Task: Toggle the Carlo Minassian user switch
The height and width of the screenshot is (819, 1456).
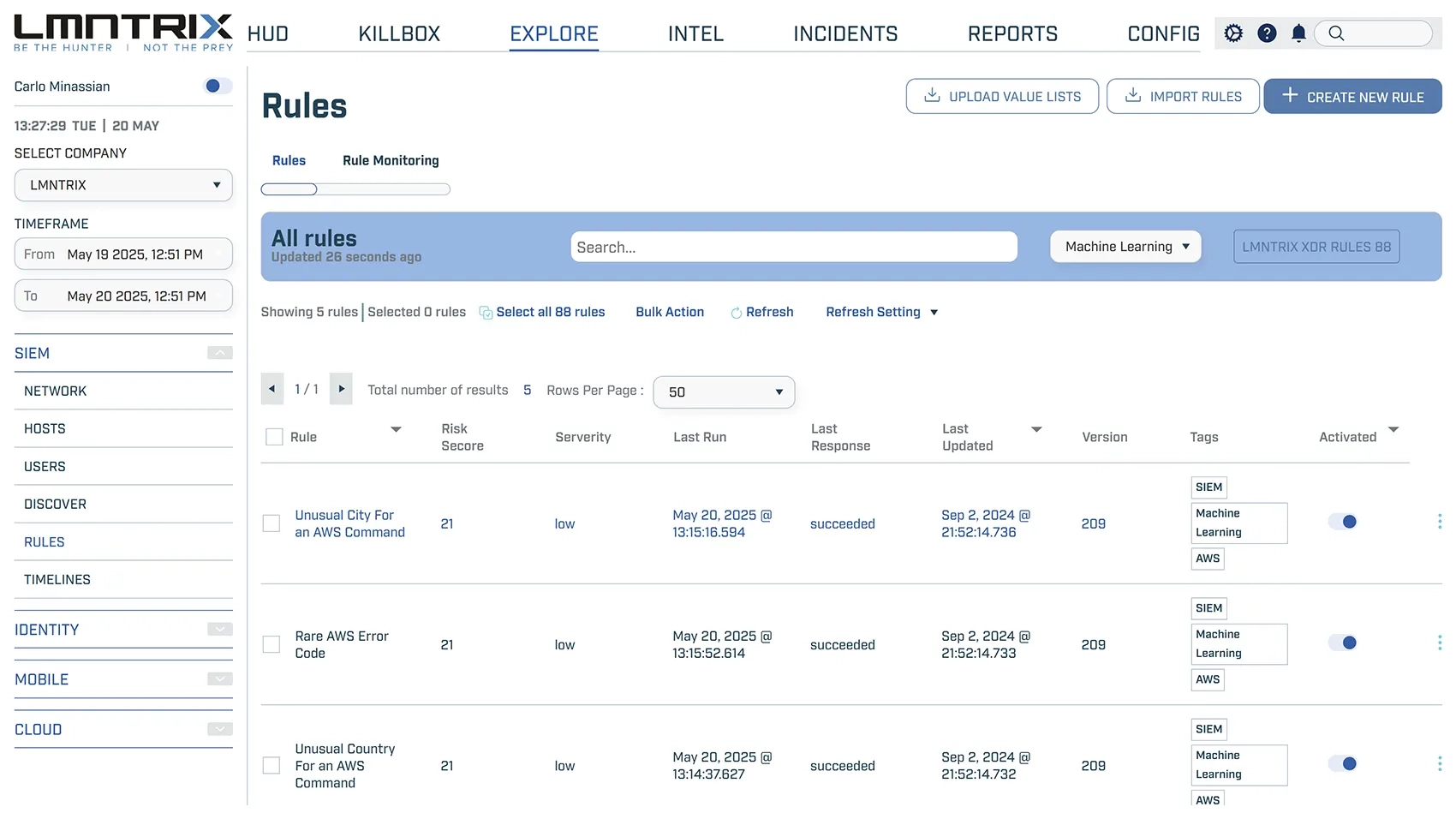Action: tap(217, 86)
